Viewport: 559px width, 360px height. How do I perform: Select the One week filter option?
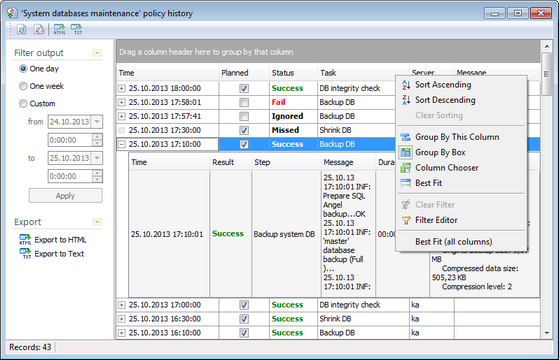point(23,86)
